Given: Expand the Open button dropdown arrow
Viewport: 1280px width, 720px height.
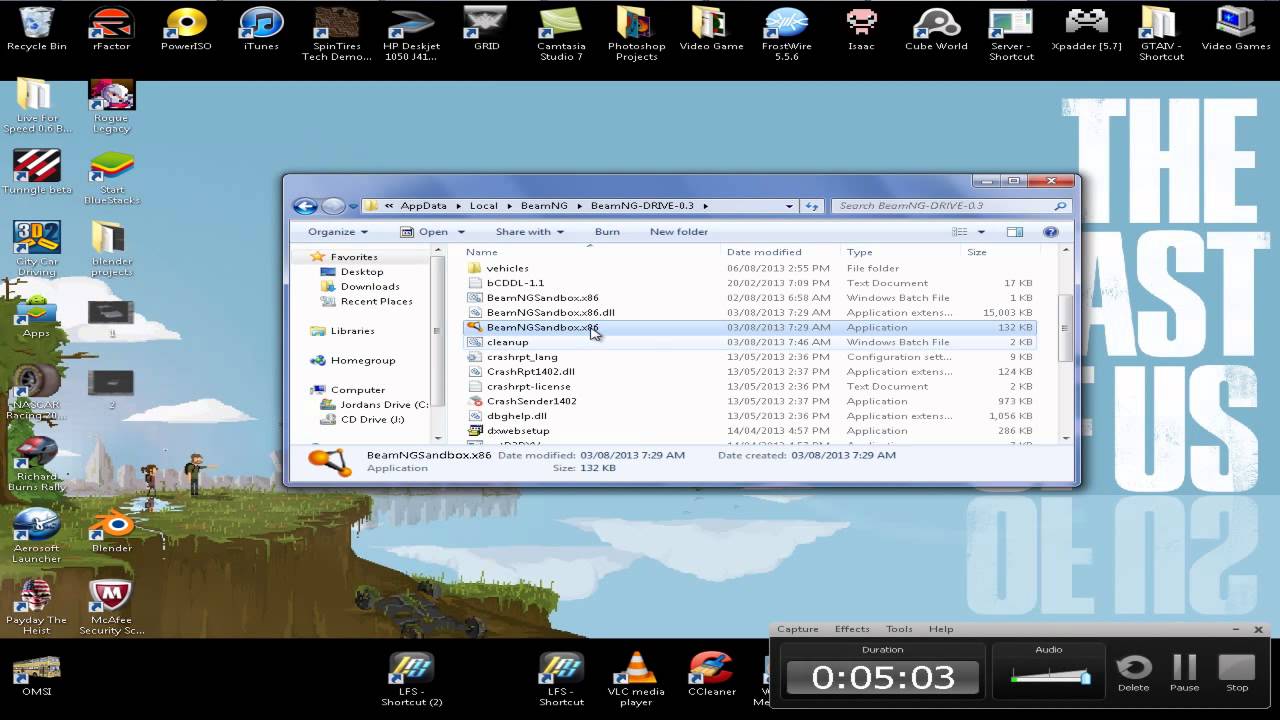Looking at the screenshot, I should point(461,232).
